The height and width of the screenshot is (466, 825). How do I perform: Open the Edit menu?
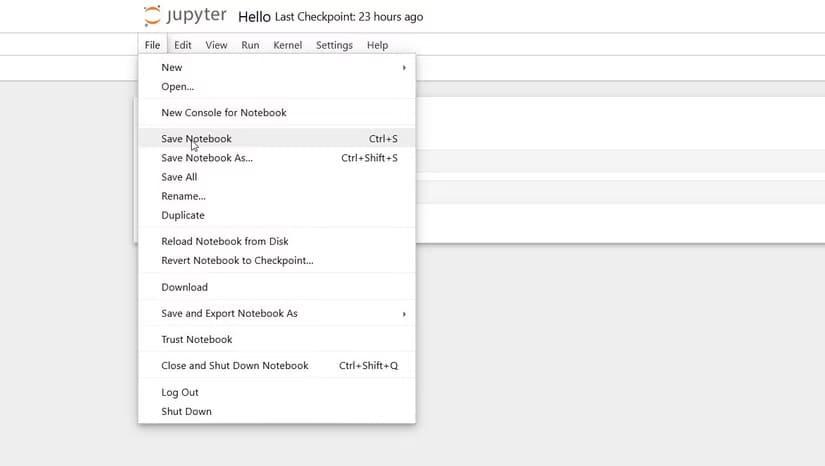coord(183,45)
